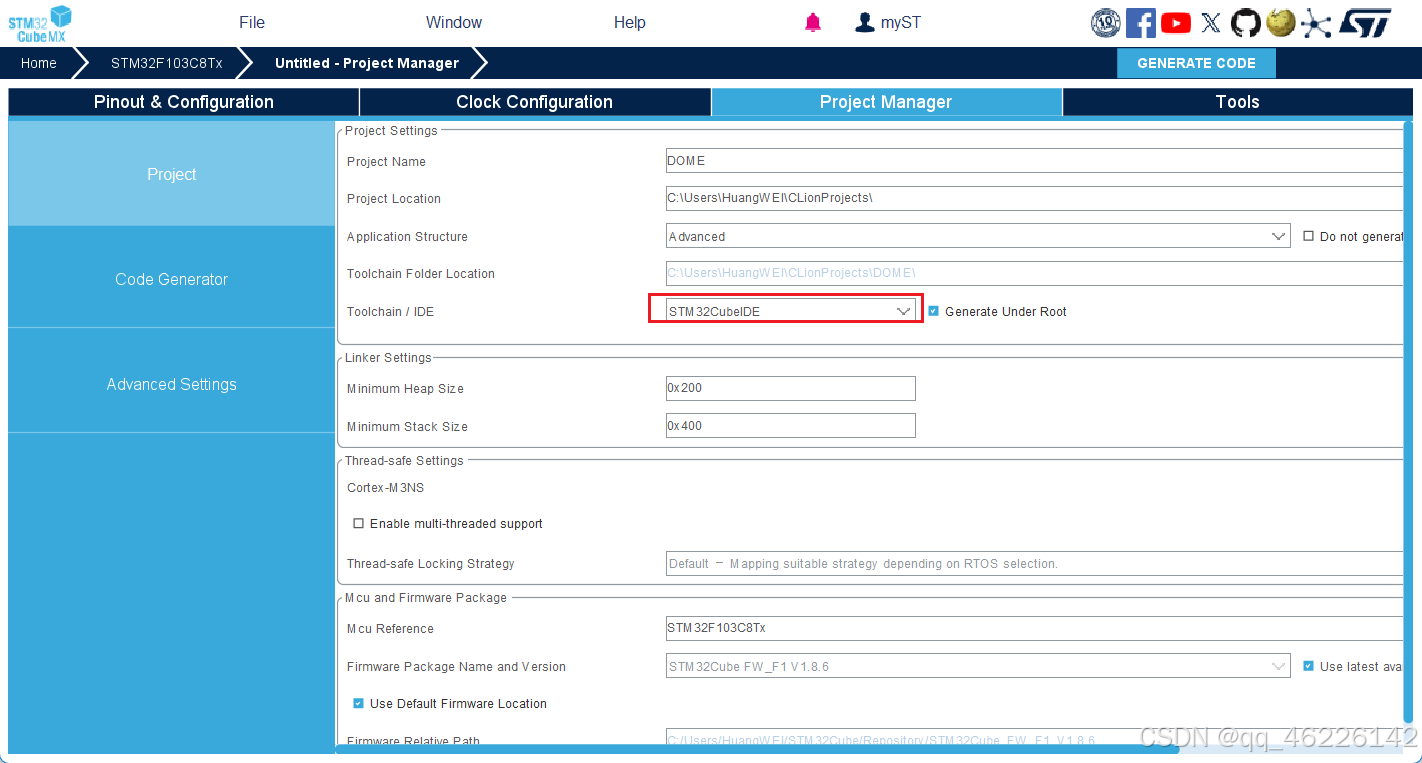Click the Mcu and Firmware Package title
Screen dimensions: 1422x763
coord(426,597)
